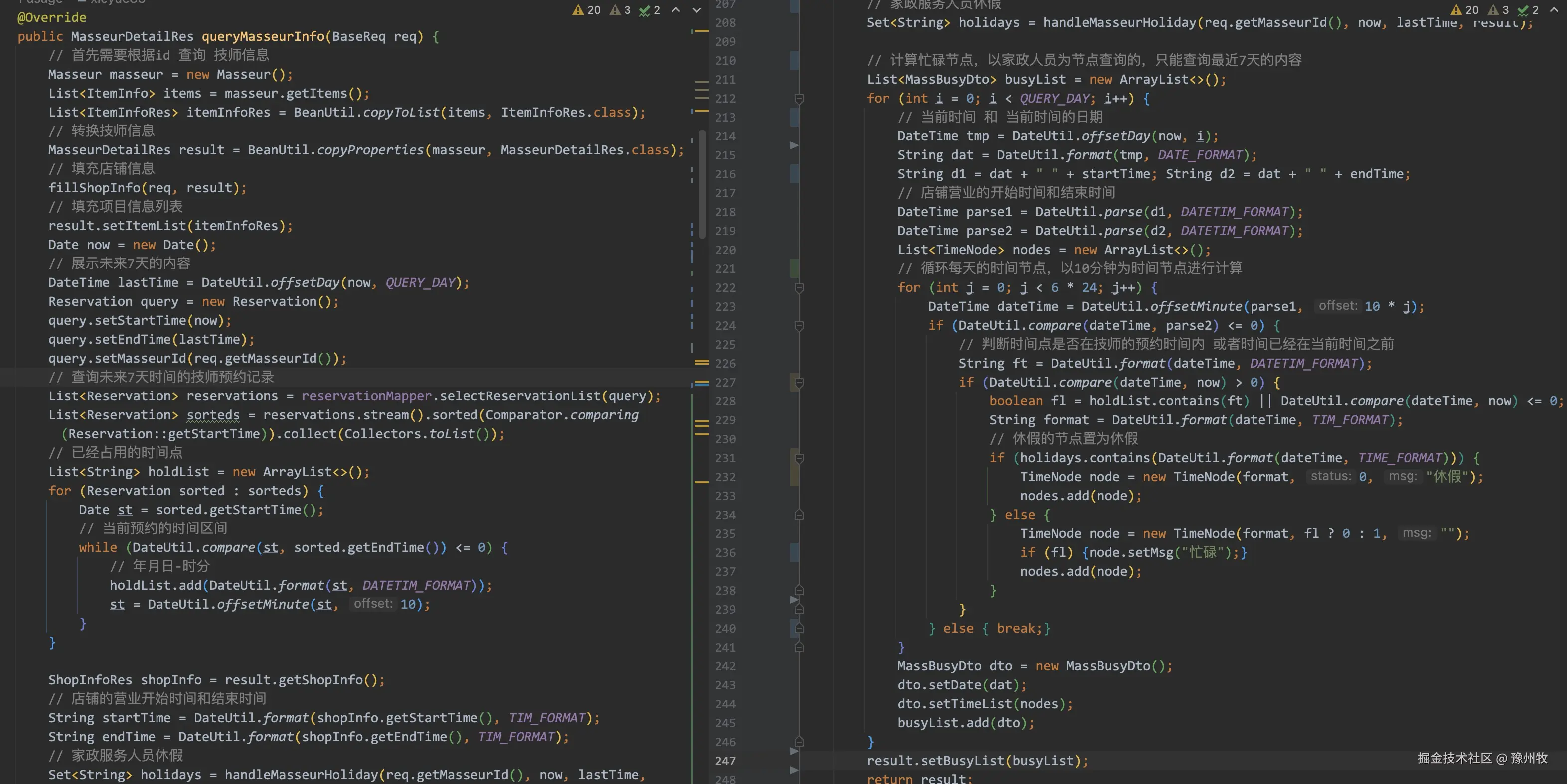The image size is (1567, 784).
Task: Collapse the if block fold marker at line 227
Action: [799, 382]
